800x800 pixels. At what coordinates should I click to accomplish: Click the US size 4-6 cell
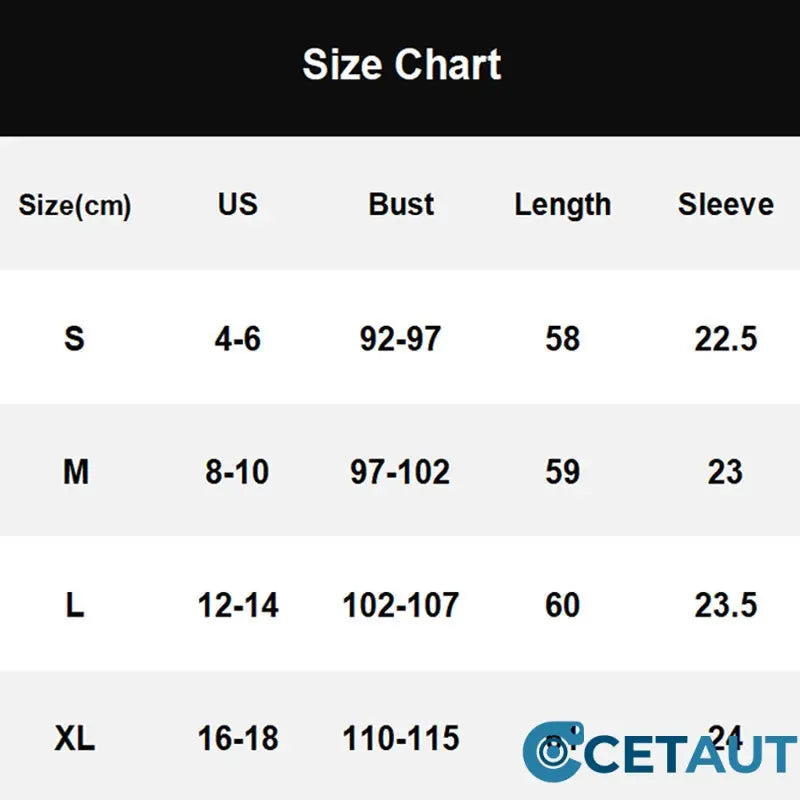238,338
